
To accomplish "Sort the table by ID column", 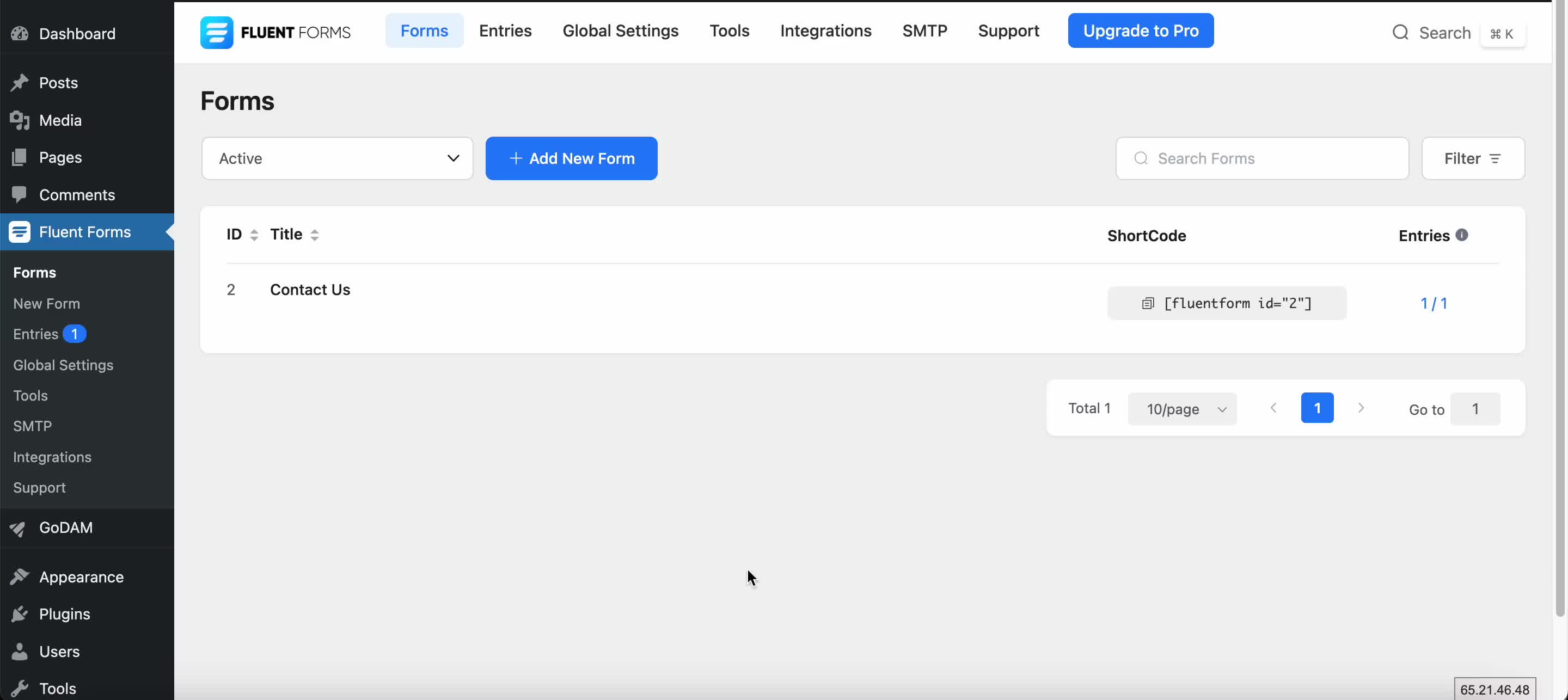I will 254,235.
